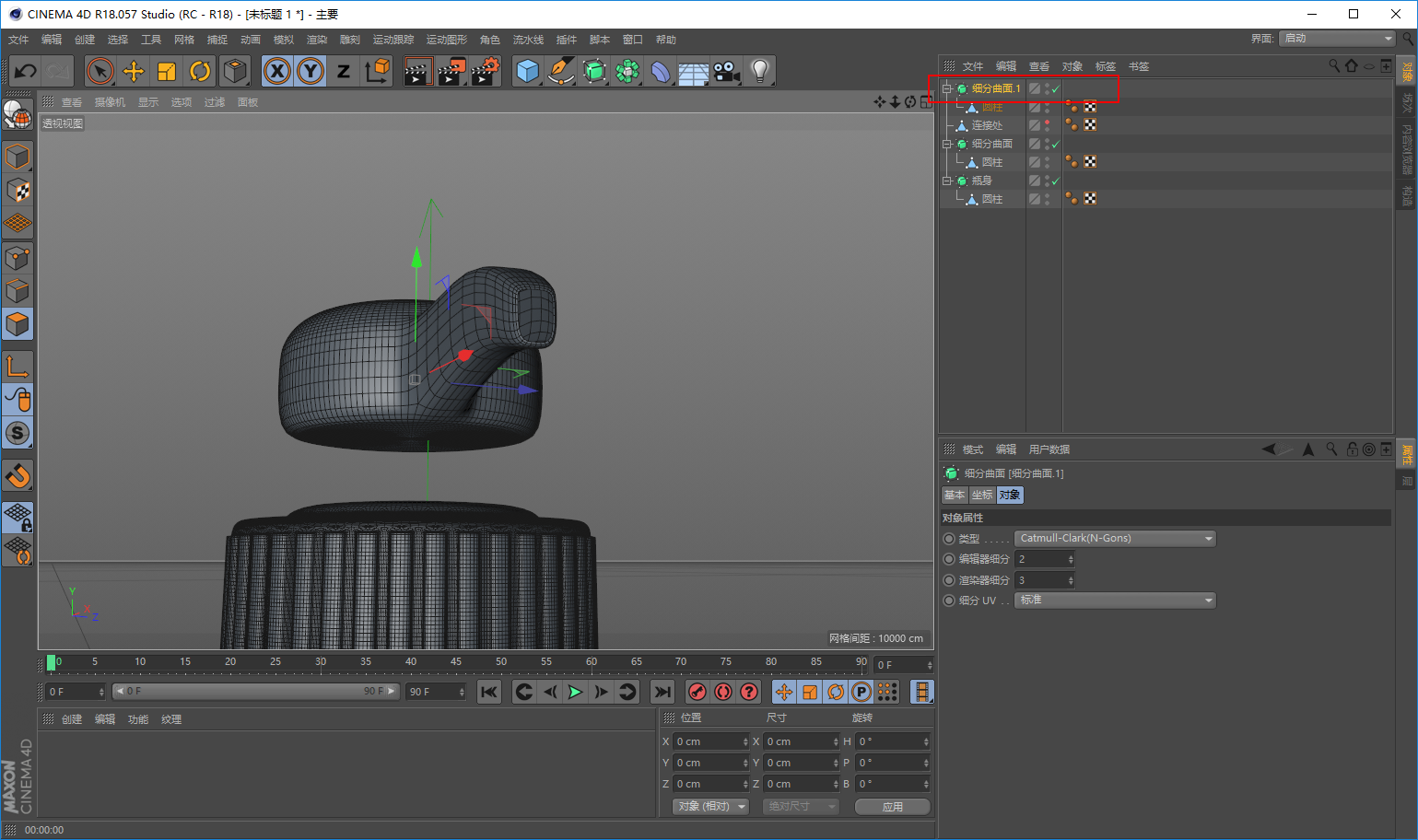
Task: Switch to Texture mode checkered cube
Action: [x=18, y=191]
